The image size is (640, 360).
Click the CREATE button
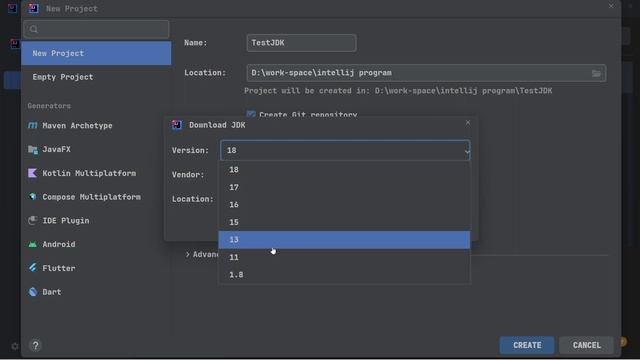[527, 345]
